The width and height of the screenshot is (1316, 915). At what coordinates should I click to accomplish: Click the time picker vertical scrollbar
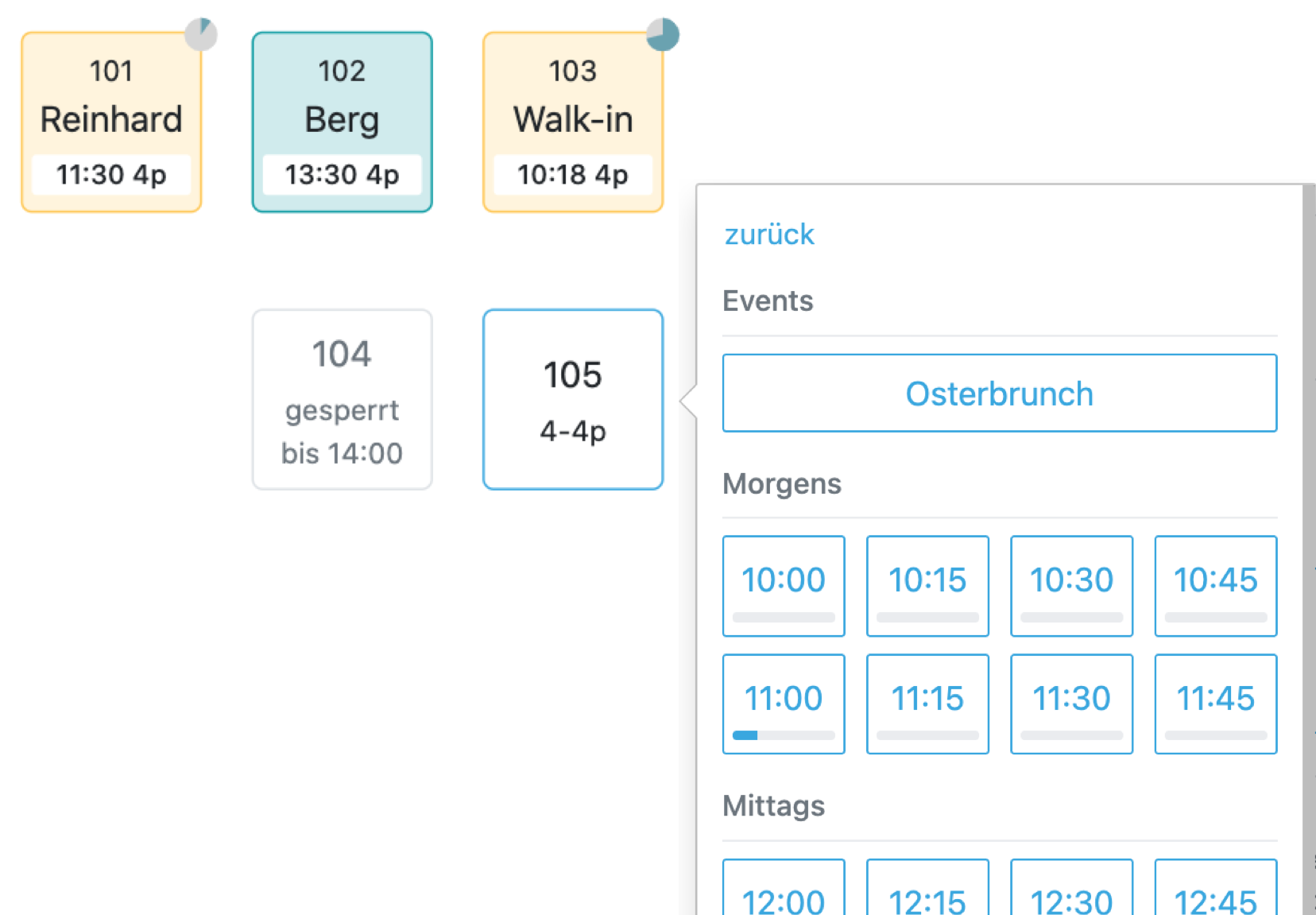(1309, 549)
